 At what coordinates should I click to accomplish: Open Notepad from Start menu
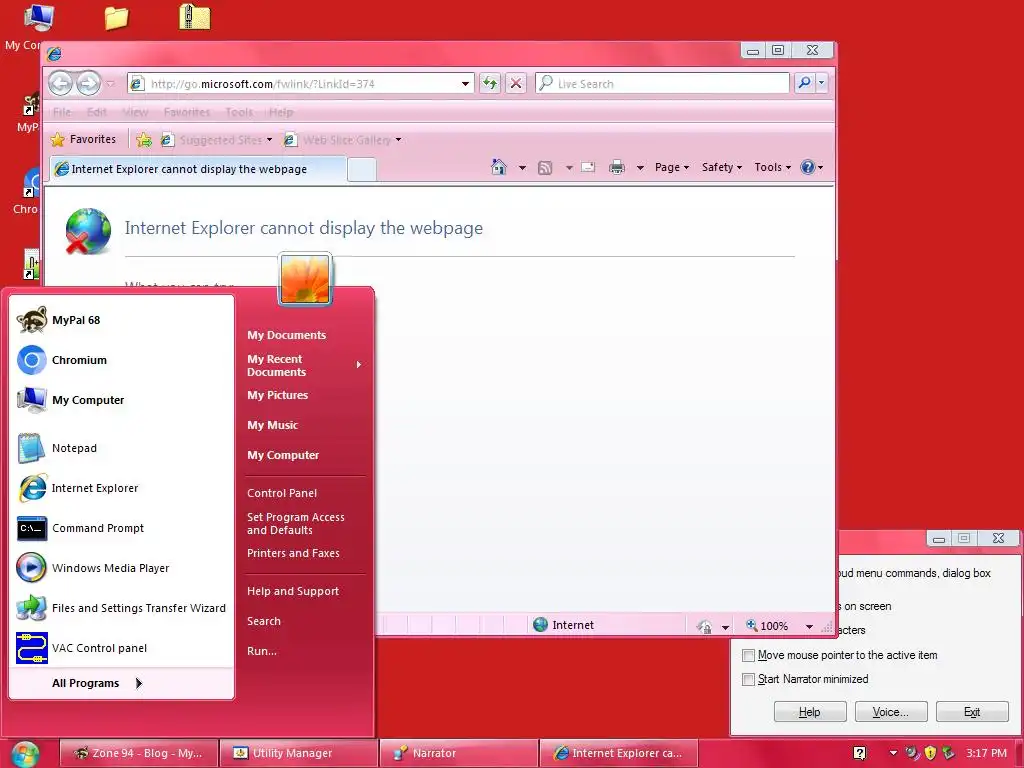(x=121, y=448)
